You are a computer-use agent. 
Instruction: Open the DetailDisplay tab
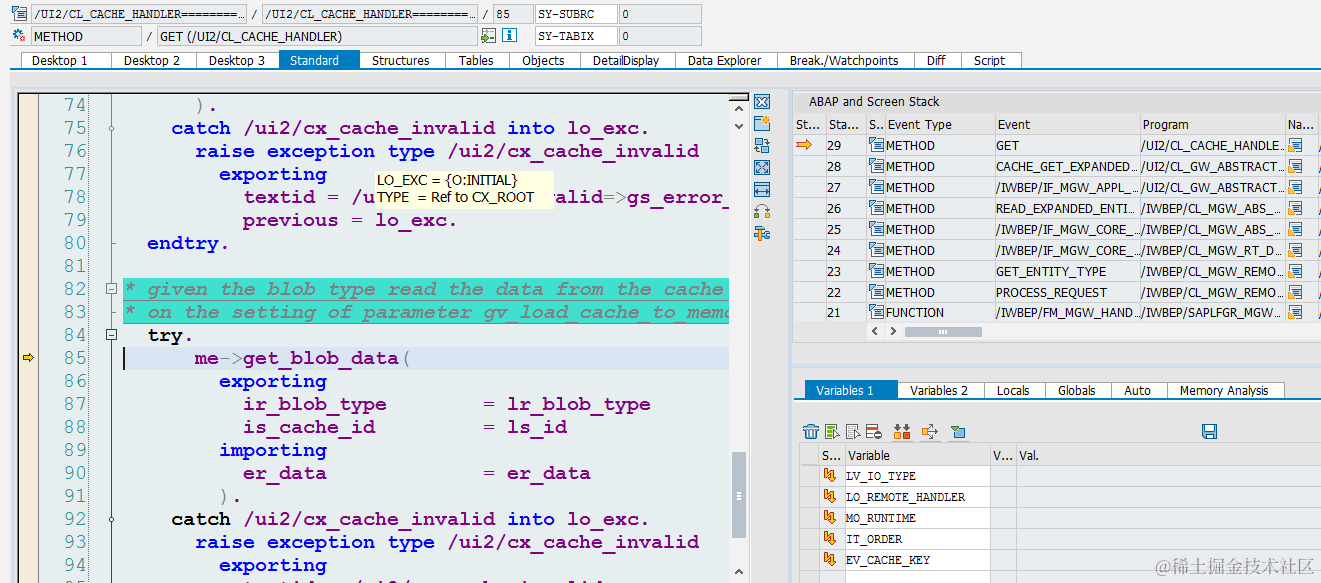coord(626,60)
